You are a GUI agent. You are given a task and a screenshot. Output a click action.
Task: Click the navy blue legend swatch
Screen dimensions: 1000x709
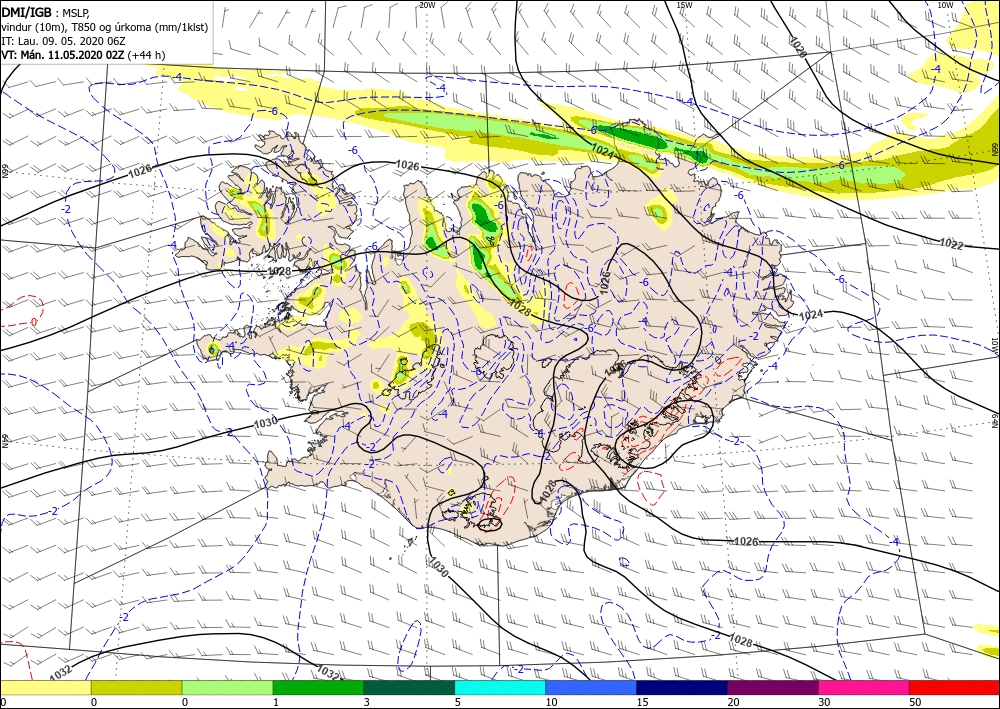pos(682,688)
